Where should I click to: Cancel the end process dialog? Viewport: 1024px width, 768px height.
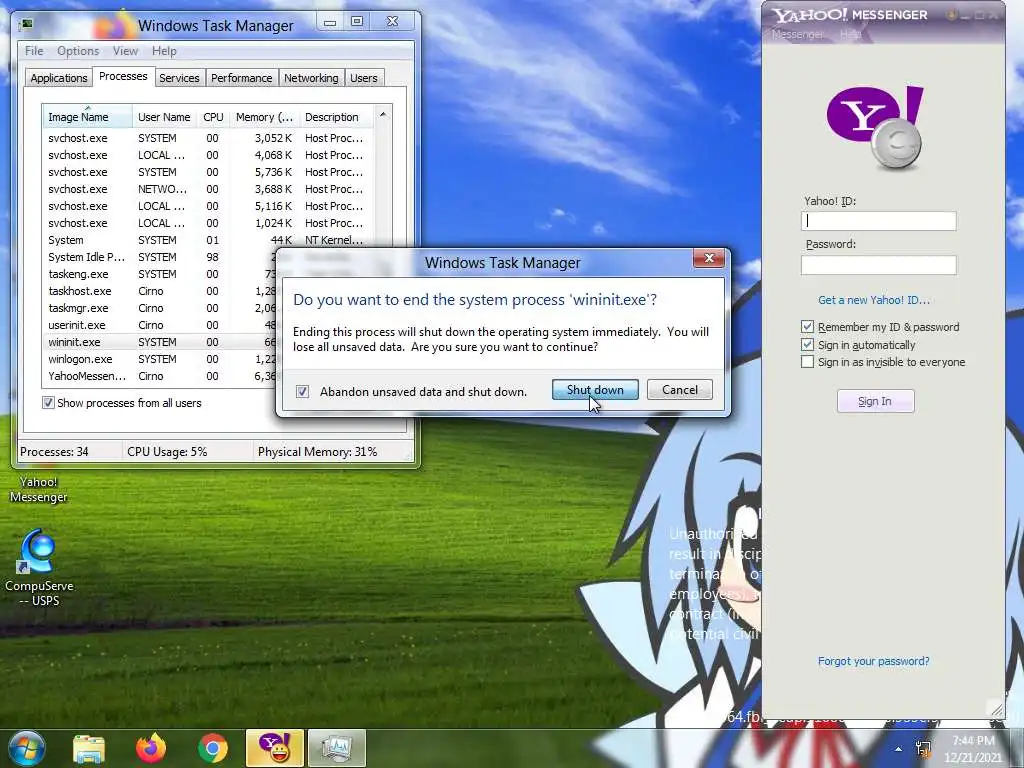pyautogui.click(x=680, y=390)
